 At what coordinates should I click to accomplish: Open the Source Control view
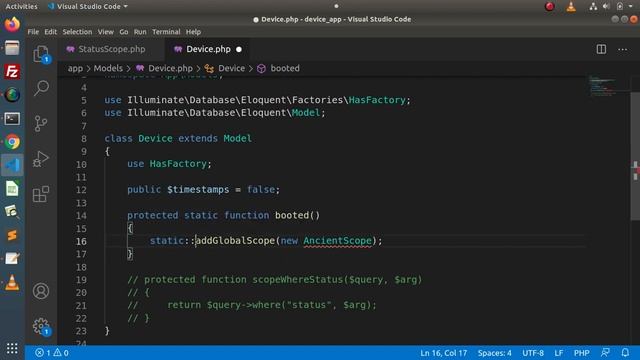click(x=41, y=123)
